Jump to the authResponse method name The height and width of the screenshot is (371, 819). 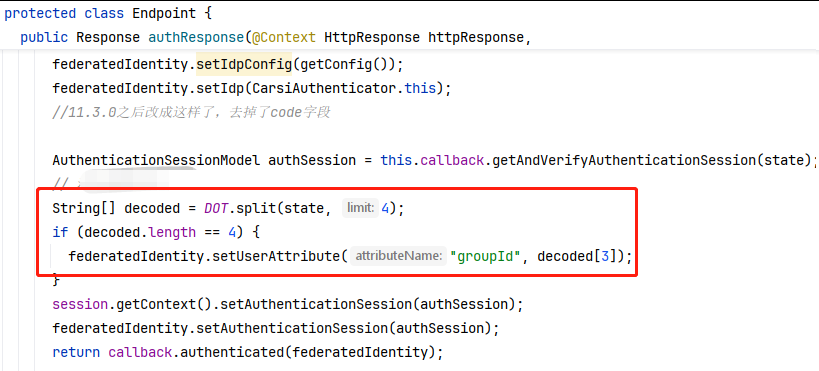(196, 38)
